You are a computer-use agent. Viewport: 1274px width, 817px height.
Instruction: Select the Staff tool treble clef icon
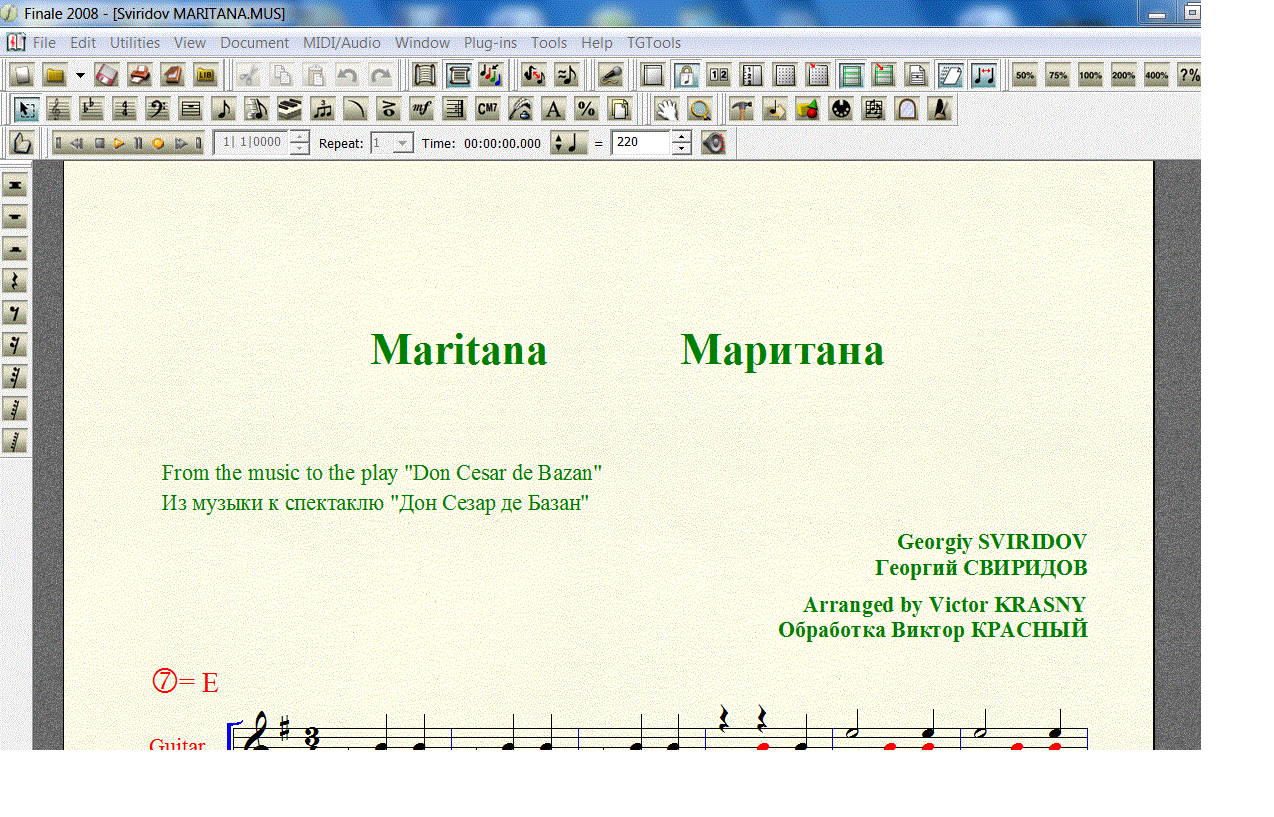pos(59,109)
